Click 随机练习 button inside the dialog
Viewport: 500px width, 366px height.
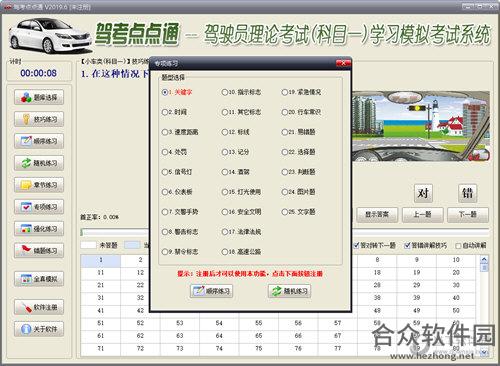tap(289, 291)
